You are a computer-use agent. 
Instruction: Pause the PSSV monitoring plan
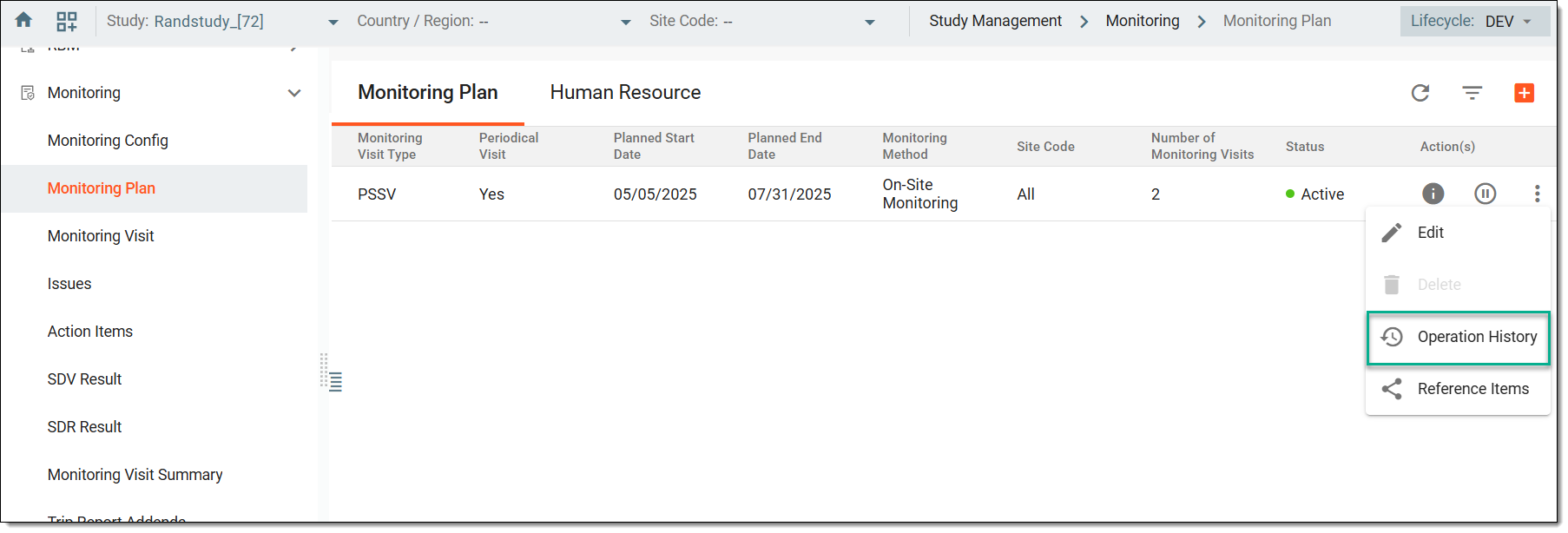(1486, 194)
